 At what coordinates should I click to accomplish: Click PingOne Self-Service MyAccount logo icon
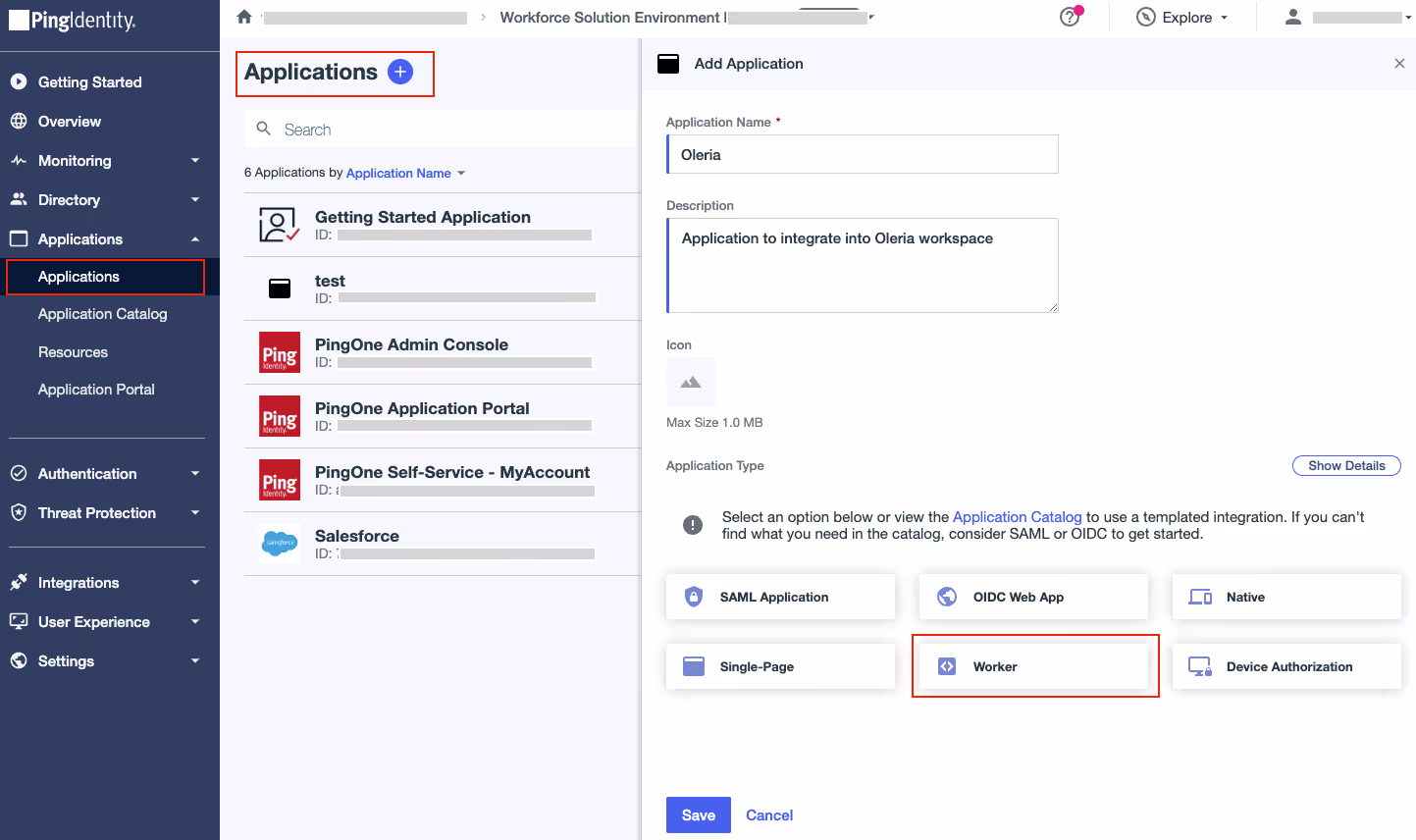[x=280, y=480]
